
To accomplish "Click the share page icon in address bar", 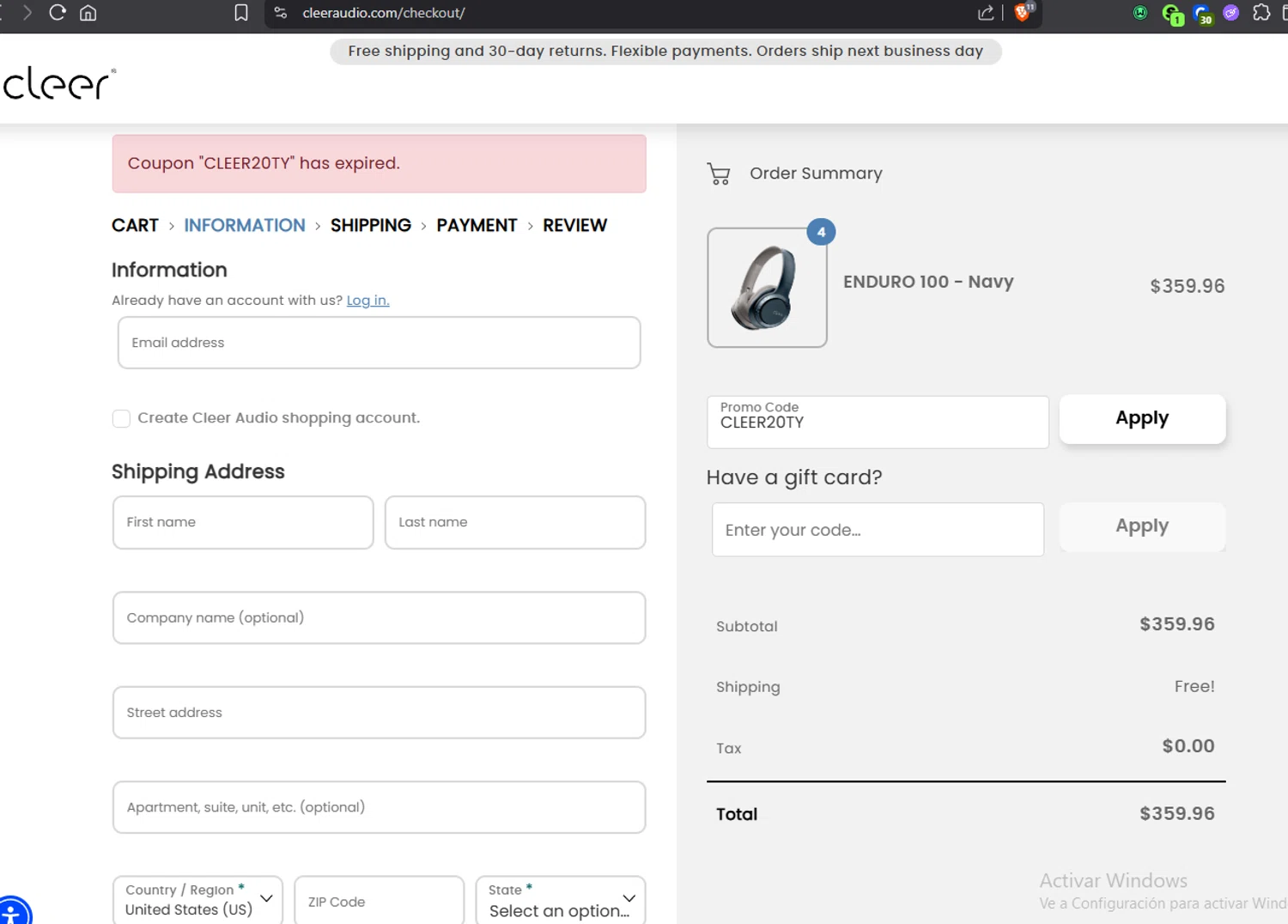I will point(986,13).
